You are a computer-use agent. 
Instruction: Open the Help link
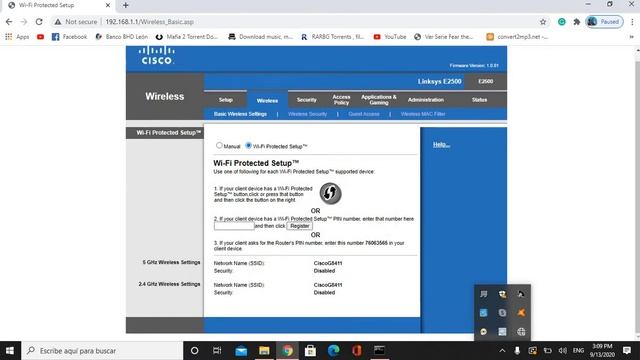click(x=441, y=144)
